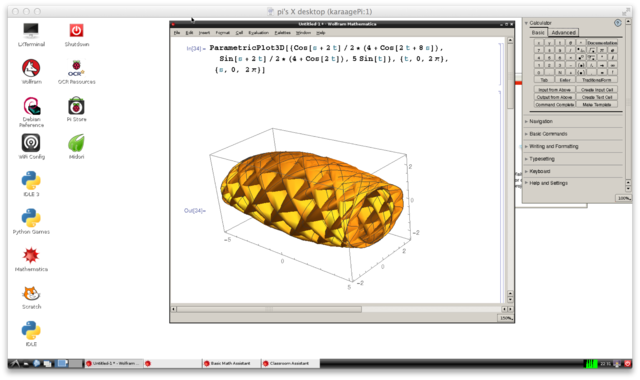
Task: Open the Help menu in Mathematica
Action: click(321, 33)
